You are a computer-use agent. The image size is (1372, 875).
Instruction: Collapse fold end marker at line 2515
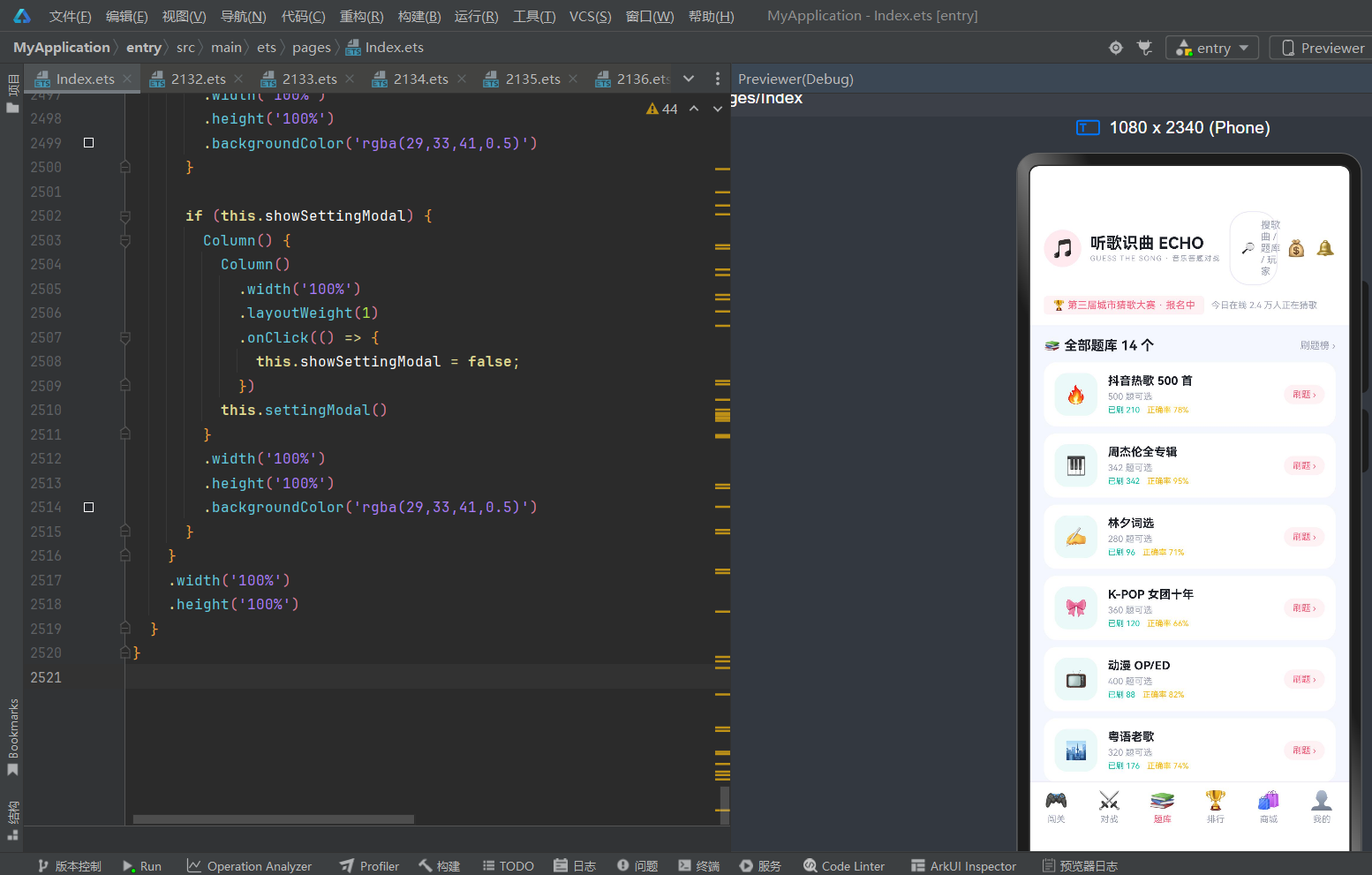(125, 532)
